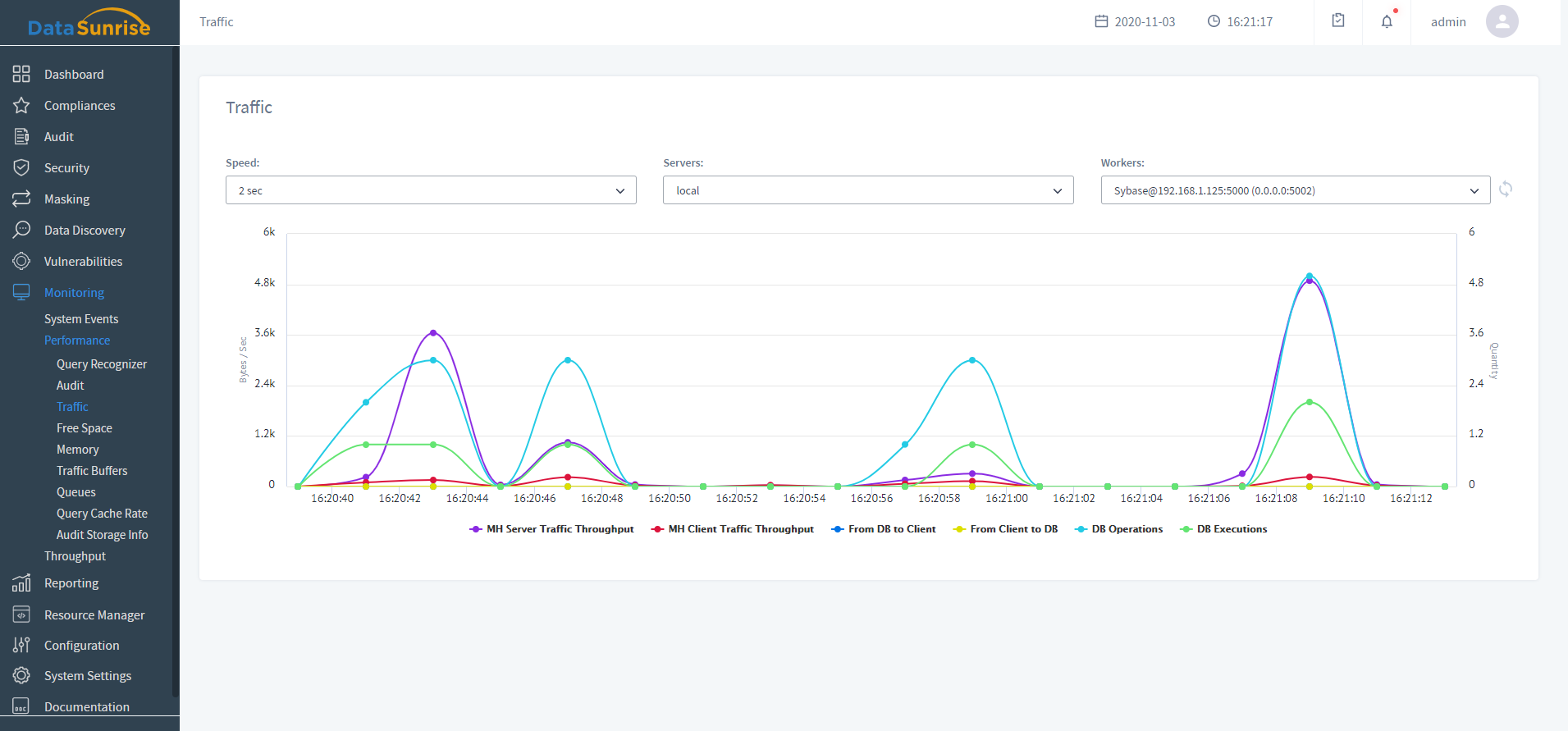Screen dimensions: 1568x731
Task: Open the Documentation link
Action: [x=87, y=707]
